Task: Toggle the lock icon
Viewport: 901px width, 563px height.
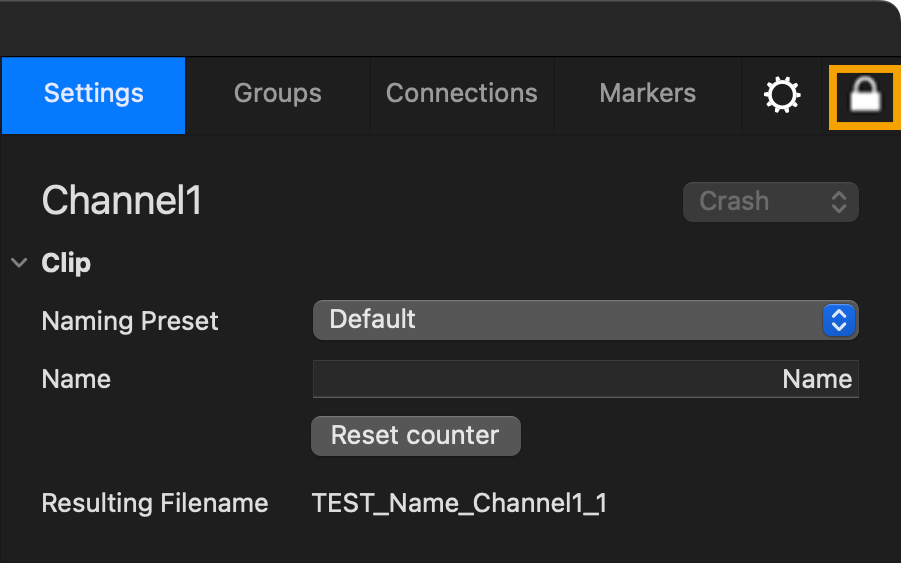Action: coord(865,96)
